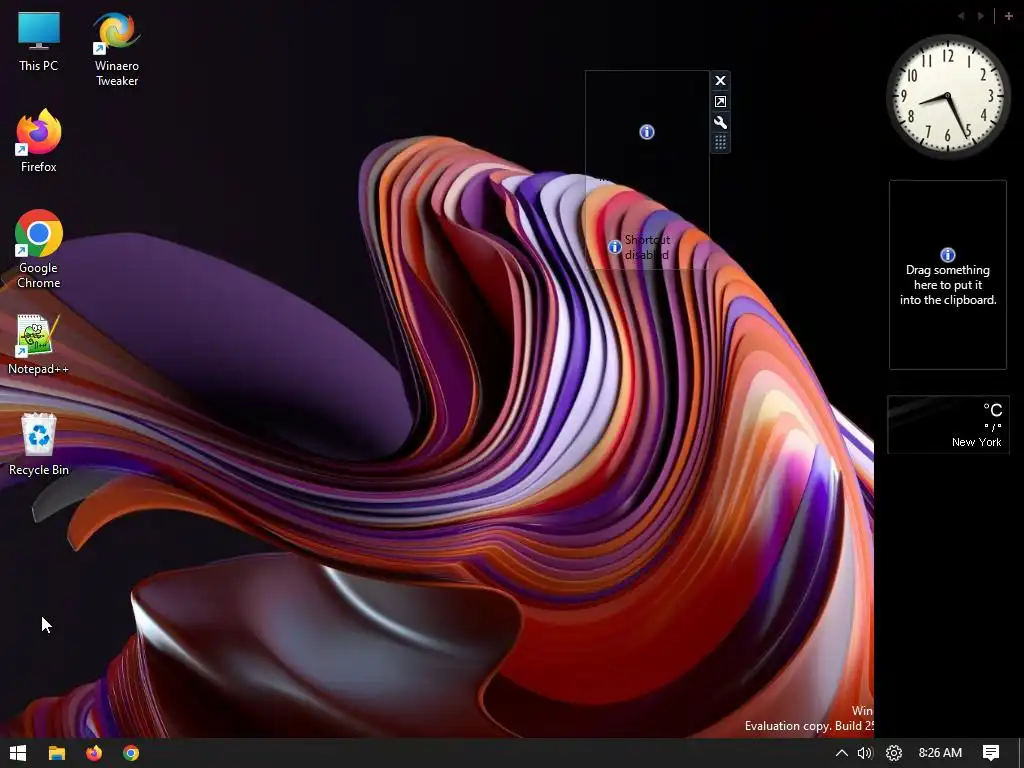Open the volume control in tray
This screenshot has height=768, width=1024.
pyautogui.click(x=865, y=753)
